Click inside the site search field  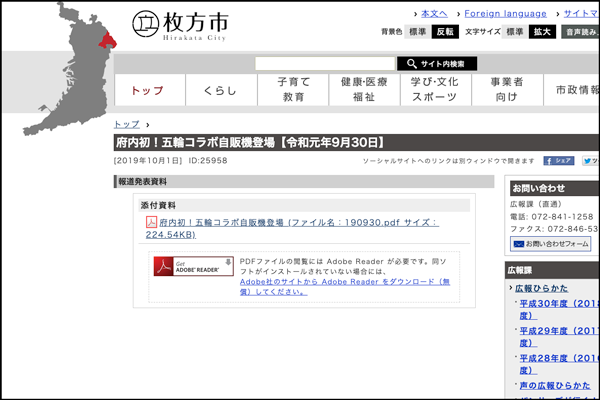coord(324,63)
